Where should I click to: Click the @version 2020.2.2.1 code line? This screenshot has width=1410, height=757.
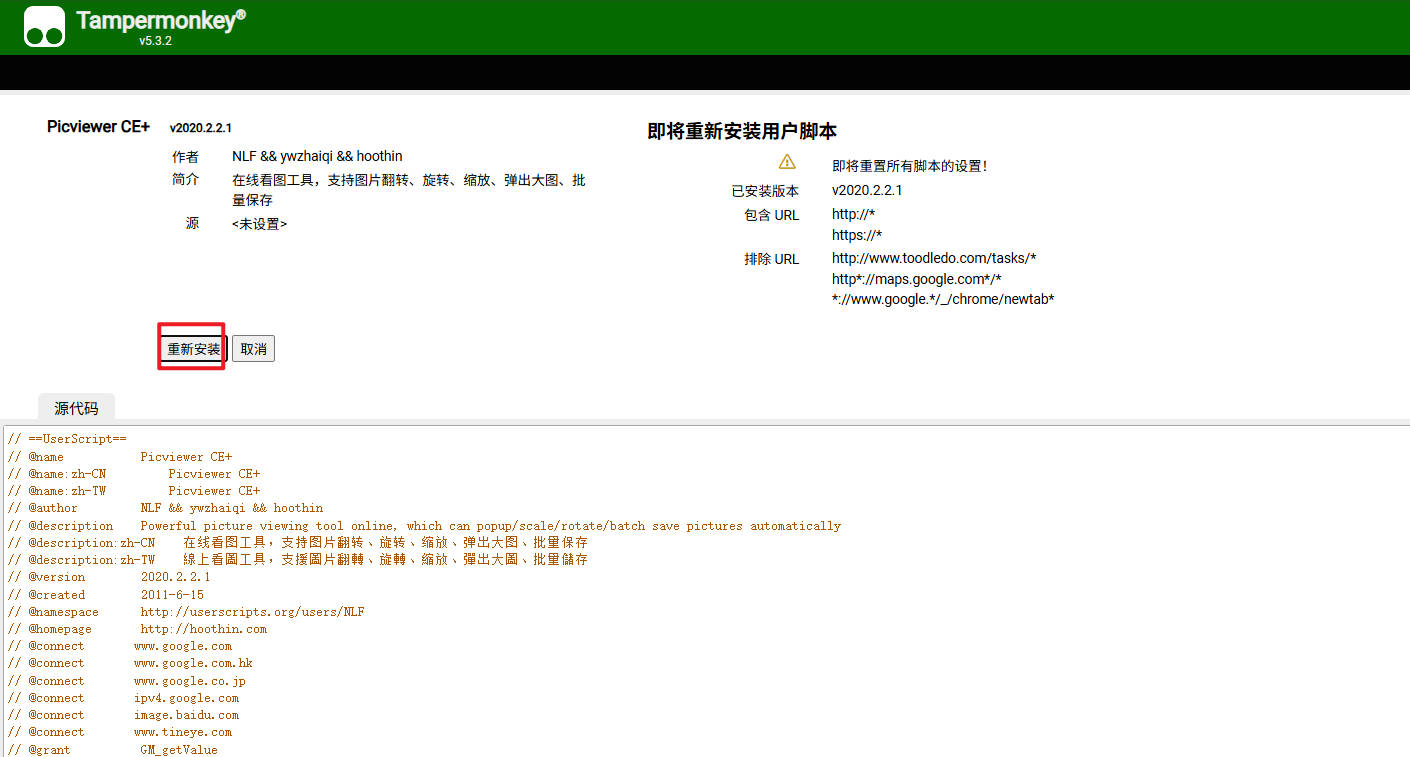click(x=109, y=577)
